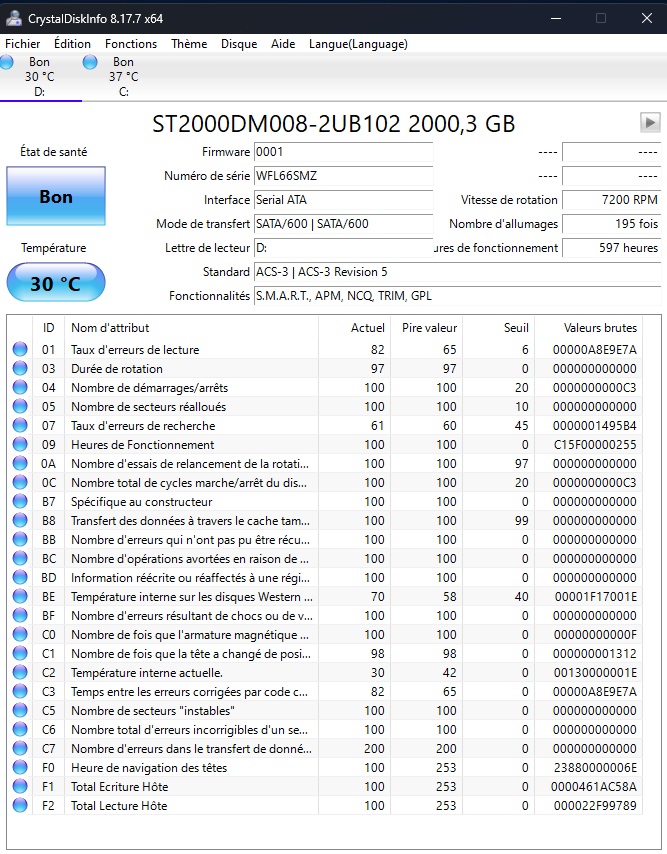Click status orb for attribute BB
Screen dimensions: 667x854
(x=20, y=539)
